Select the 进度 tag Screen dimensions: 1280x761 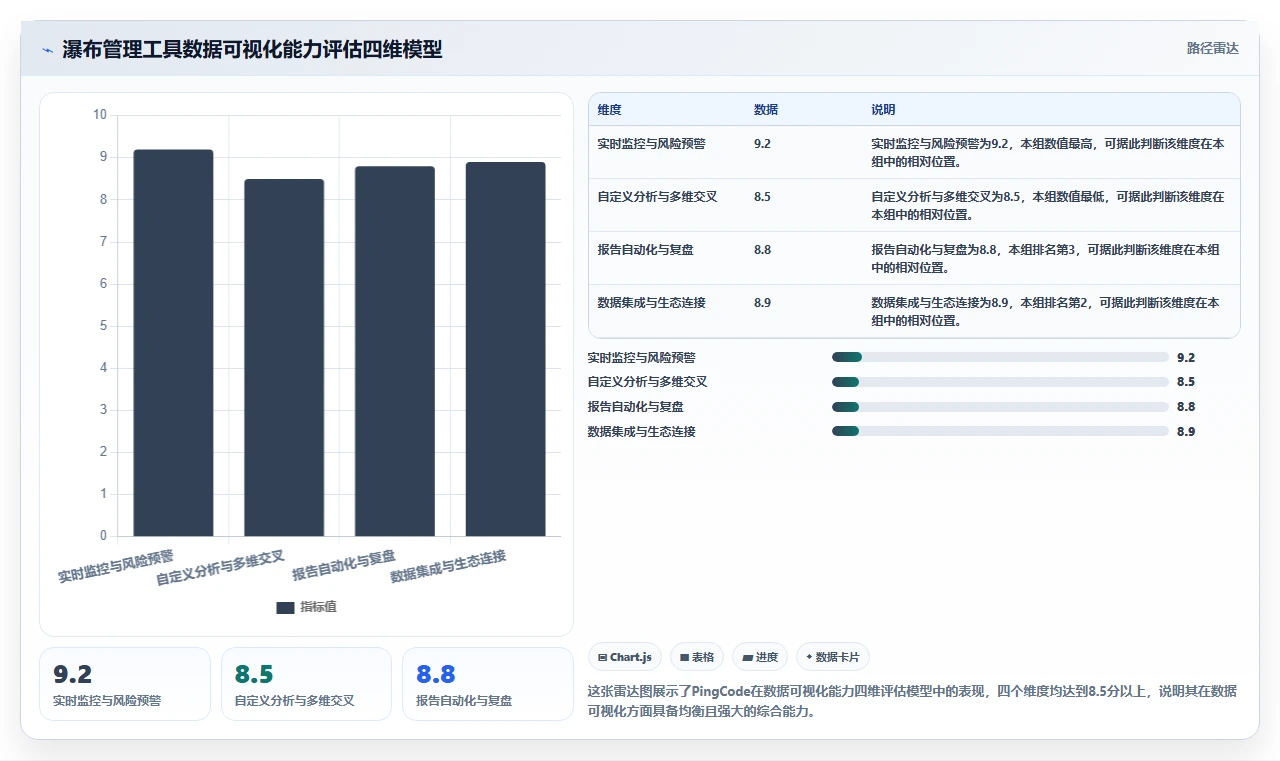[760, 657]
